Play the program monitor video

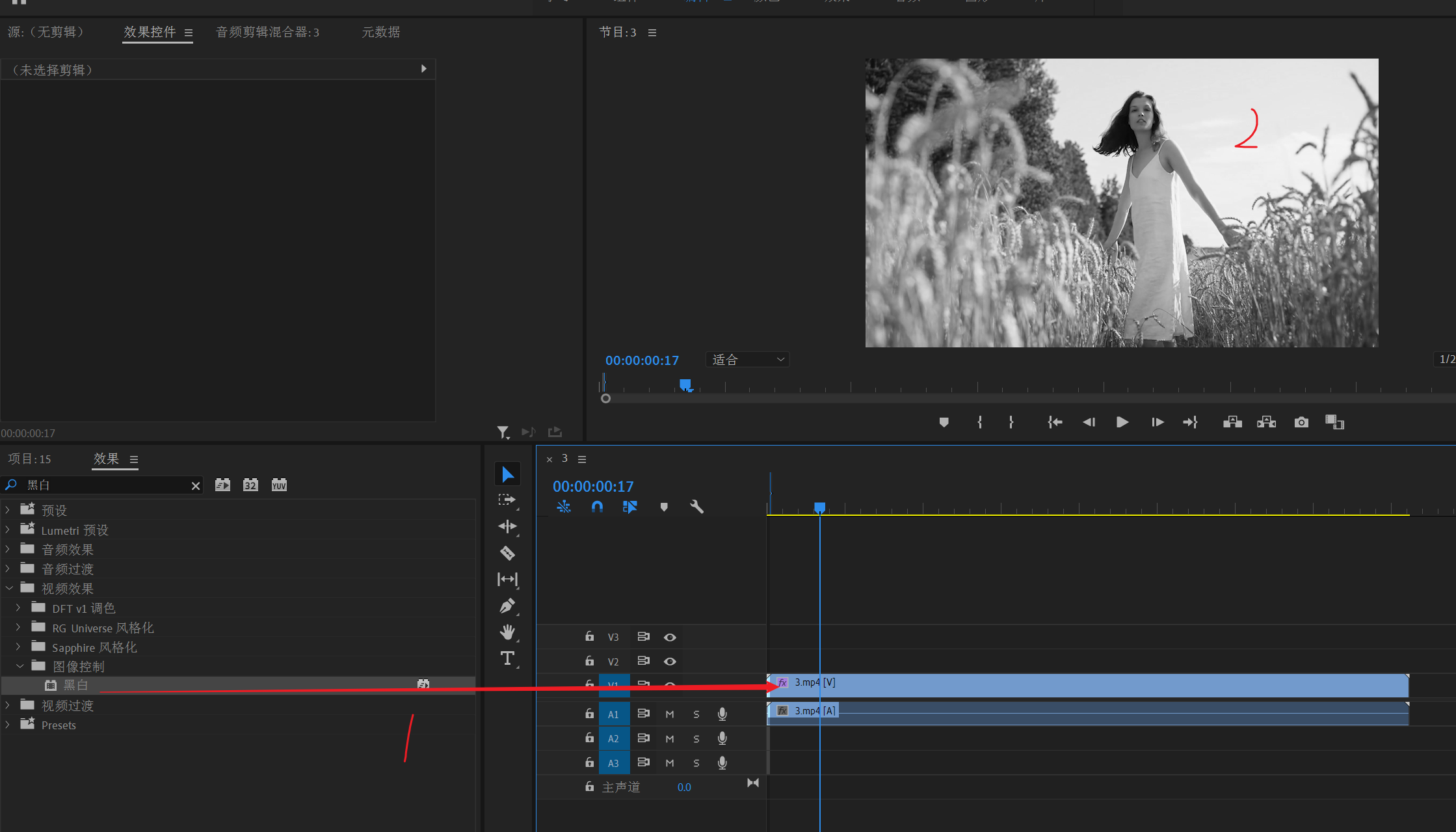click(1122, 422)
